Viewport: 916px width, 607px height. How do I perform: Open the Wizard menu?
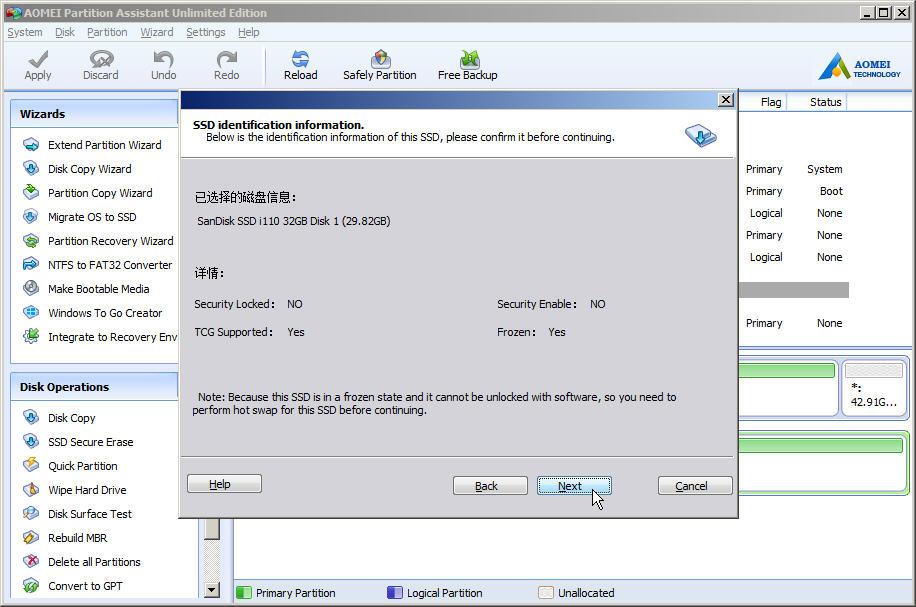pos(157,32)
